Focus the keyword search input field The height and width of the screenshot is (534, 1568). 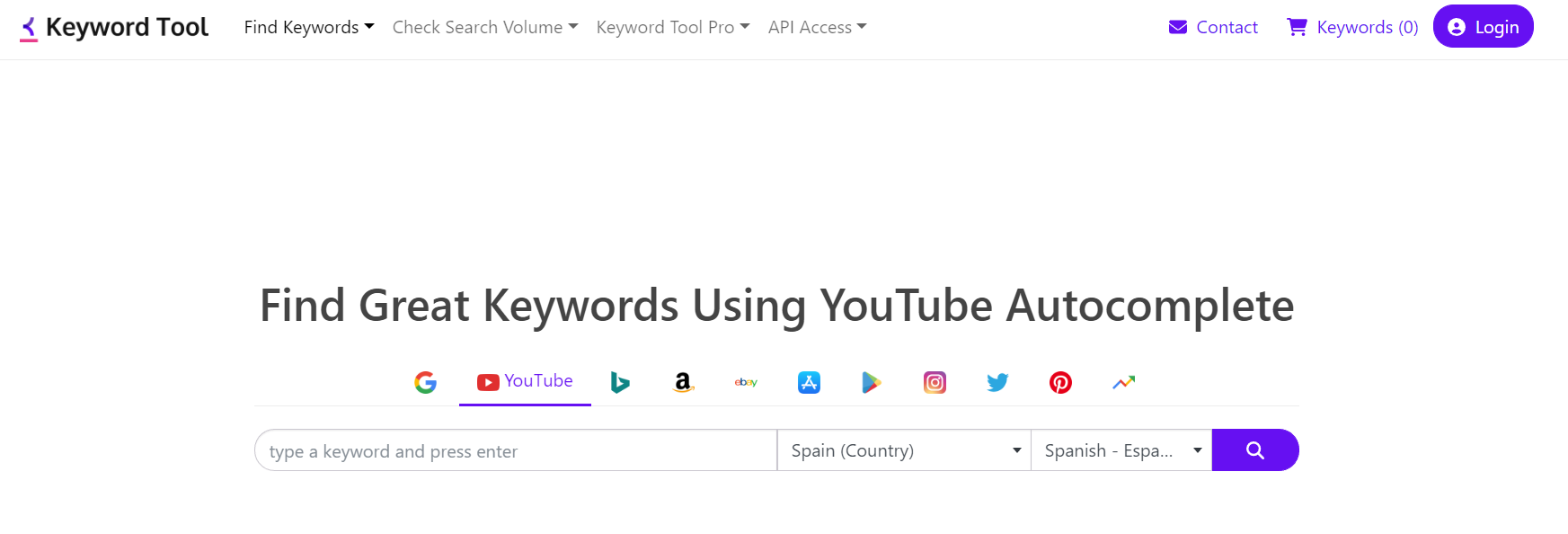516,450
